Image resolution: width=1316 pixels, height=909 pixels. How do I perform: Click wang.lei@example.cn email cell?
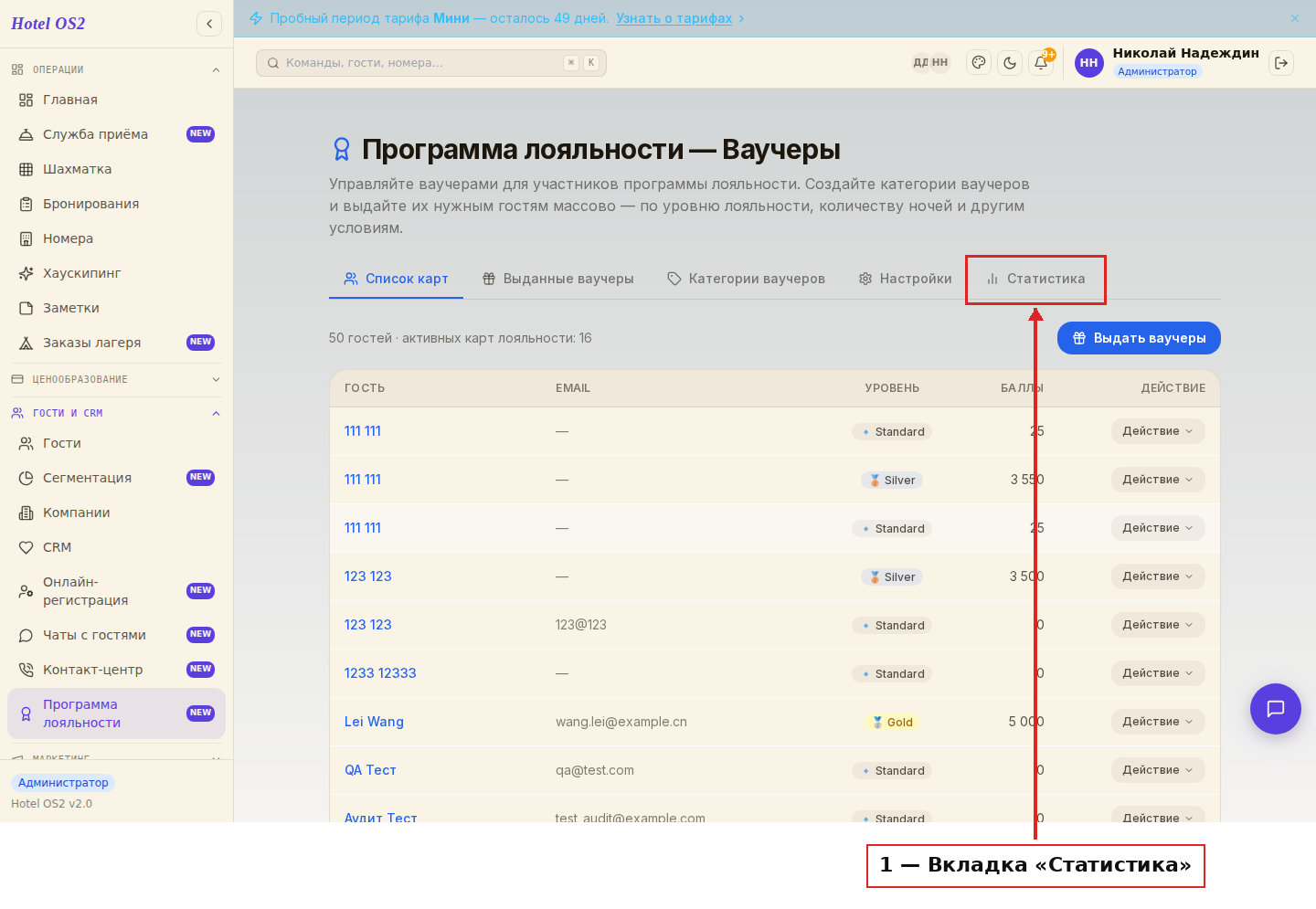tap(621, 722)
